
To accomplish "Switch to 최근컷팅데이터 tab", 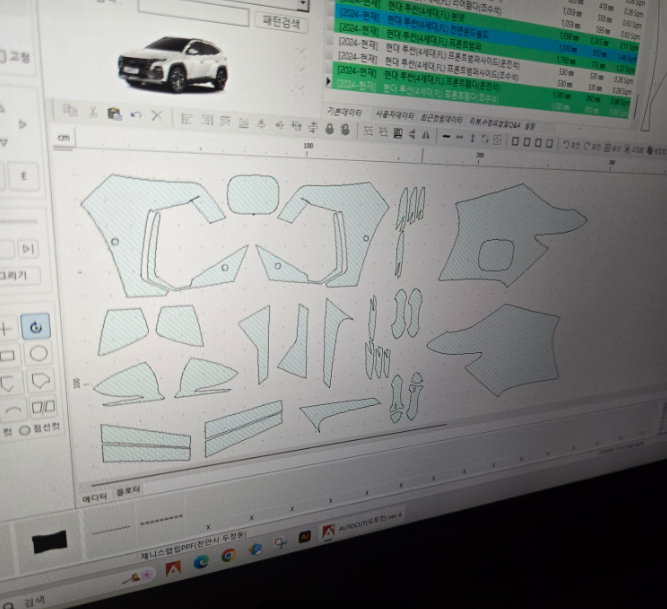I will coord(441,119).
